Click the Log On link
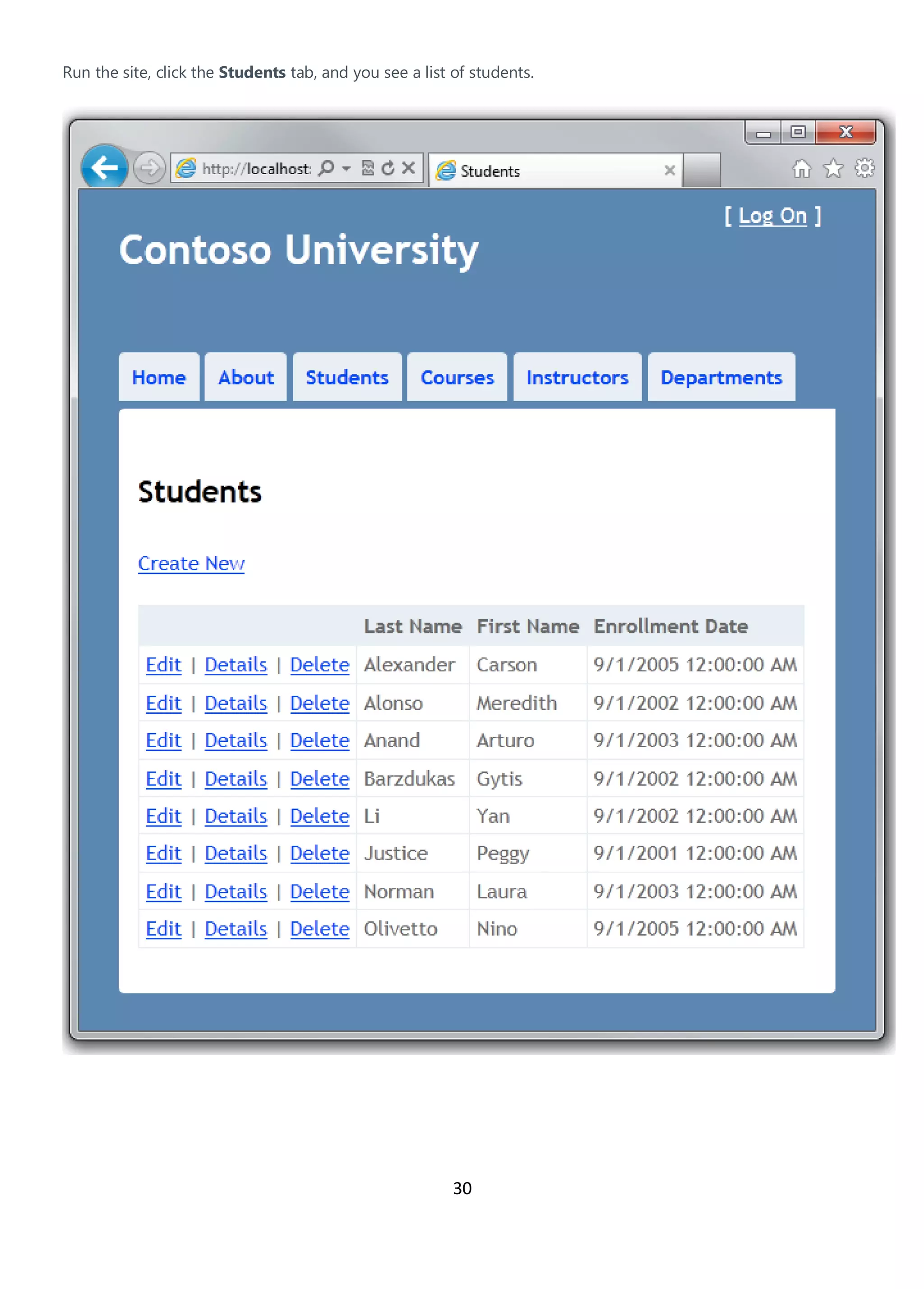924x1289 pixels. (x=772, y=216)
